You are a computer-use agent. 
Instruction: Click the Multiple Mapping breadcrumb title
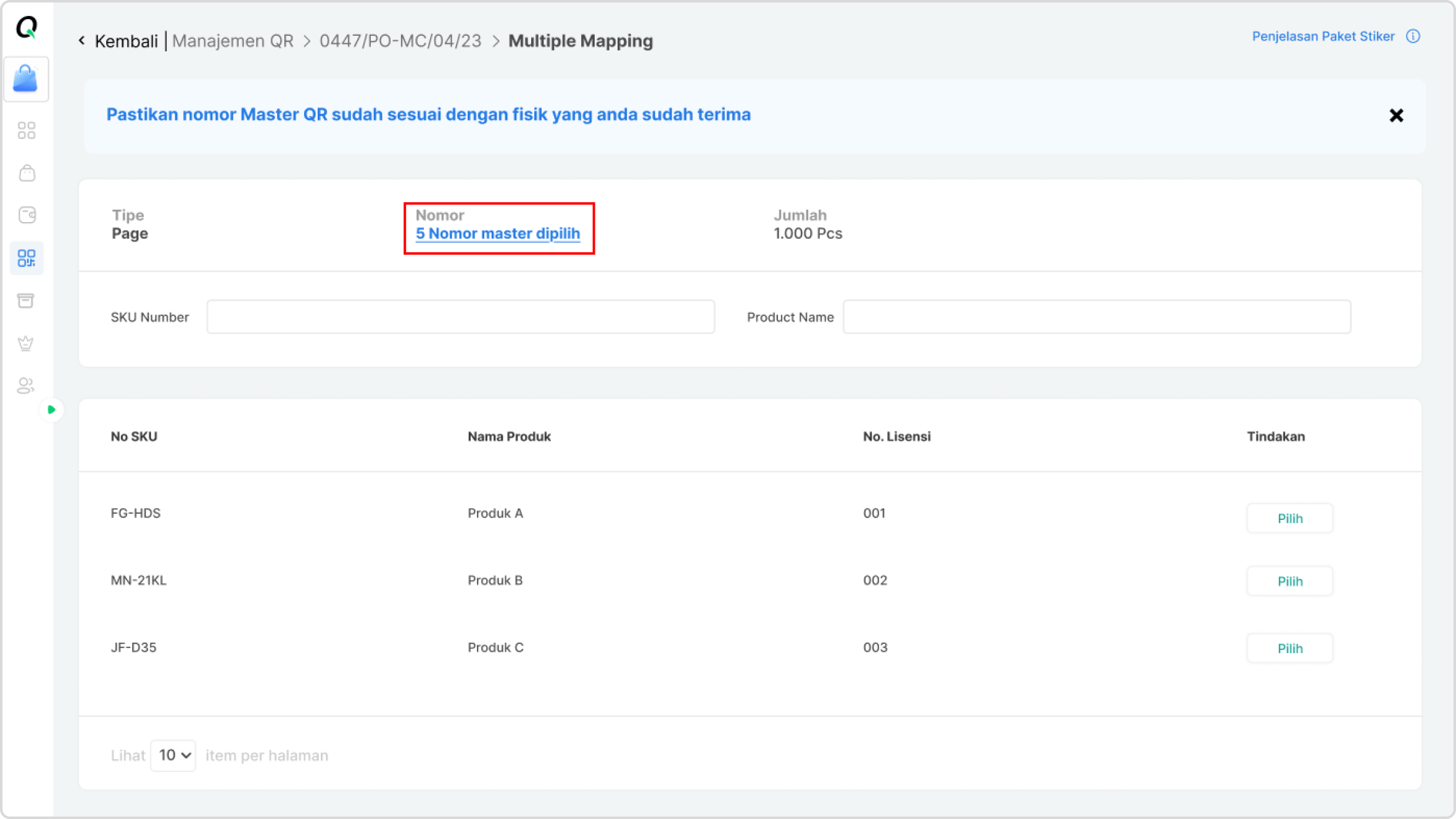(x=581, y=41)
